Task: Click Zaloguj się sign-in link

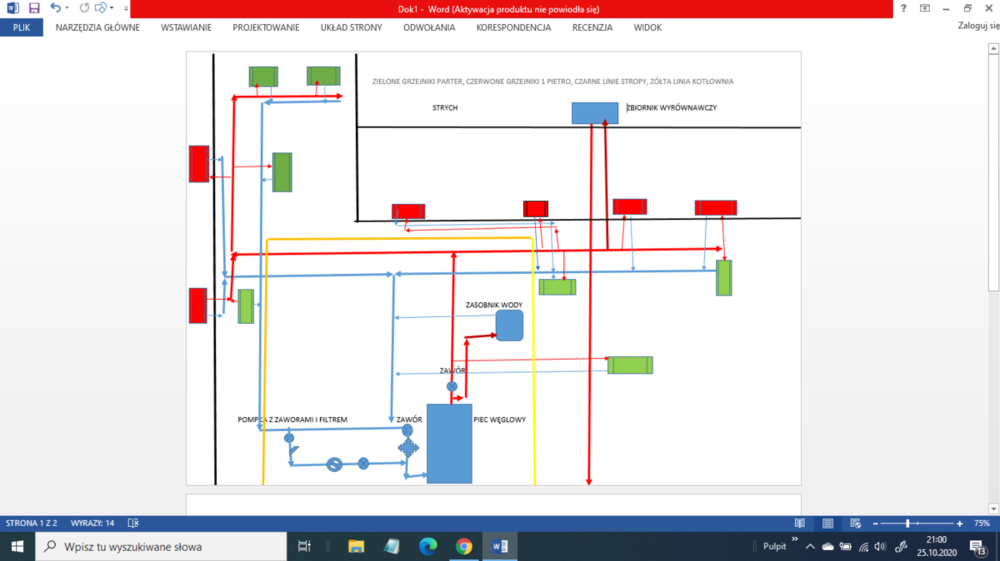Action: (976, 27)
